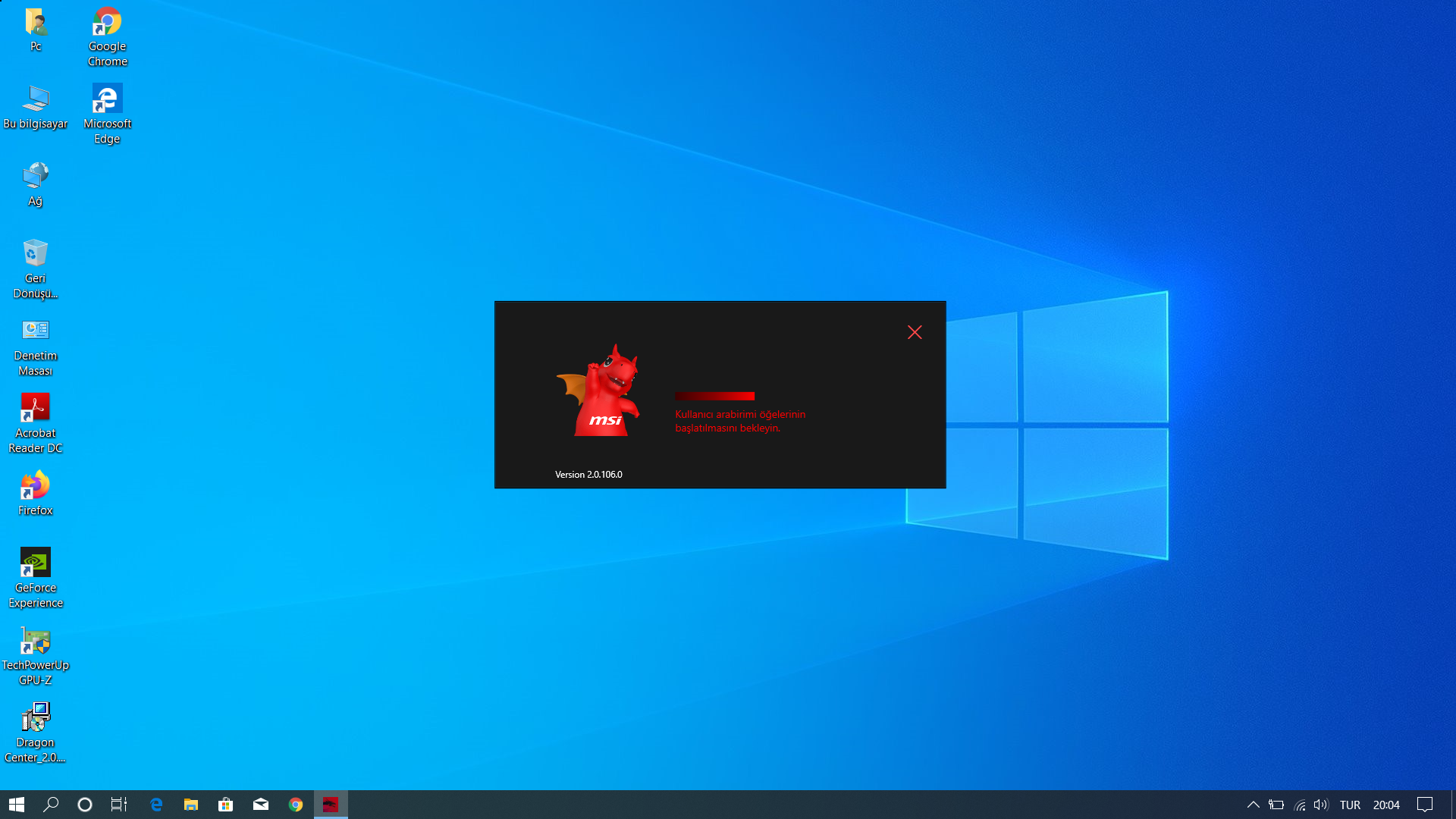The height and width of the screenshot is (819, 1456).
Task: Expand the hidden system tray icons
Action: (1253, 805)
